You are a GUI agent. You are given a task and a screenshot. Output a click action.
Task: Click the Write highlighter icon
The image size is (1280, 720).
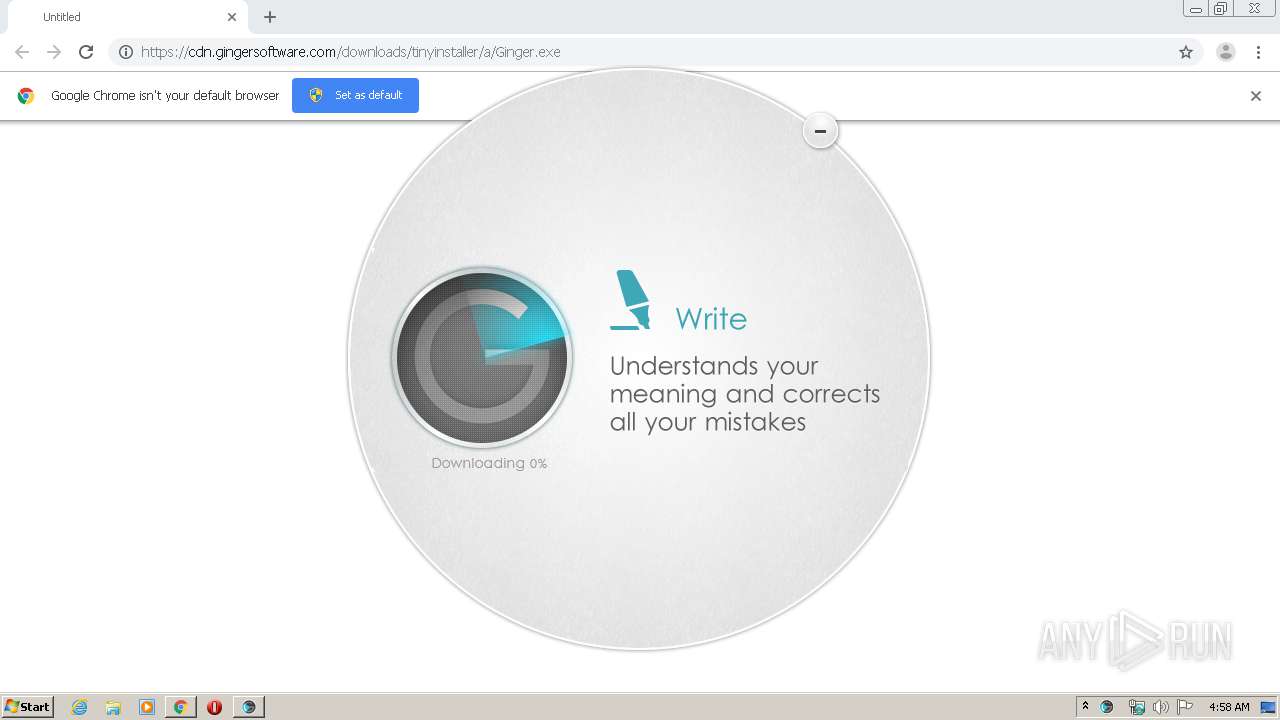point(630,300)
